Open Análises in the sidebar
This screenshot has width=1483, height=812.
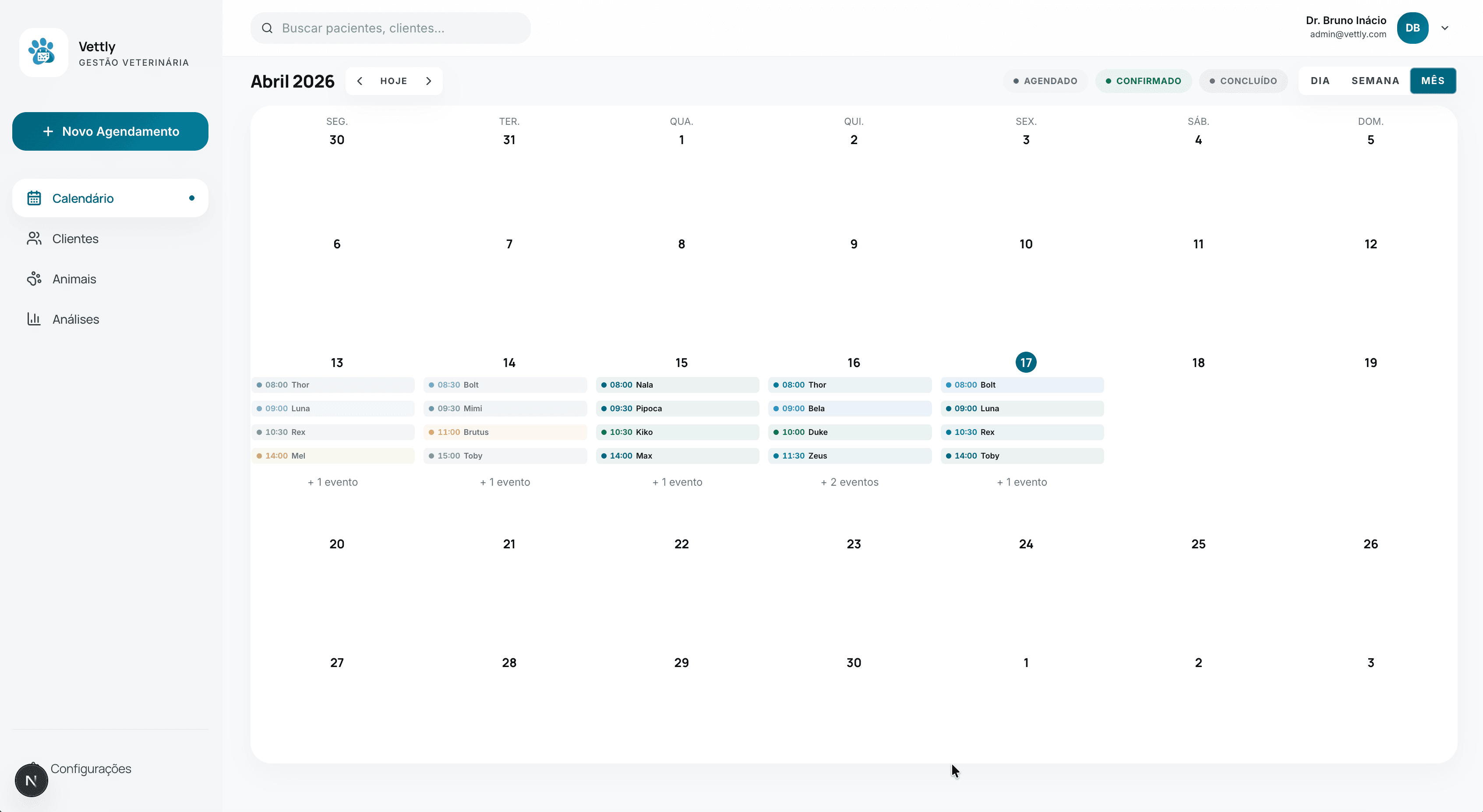coord(110,319)
